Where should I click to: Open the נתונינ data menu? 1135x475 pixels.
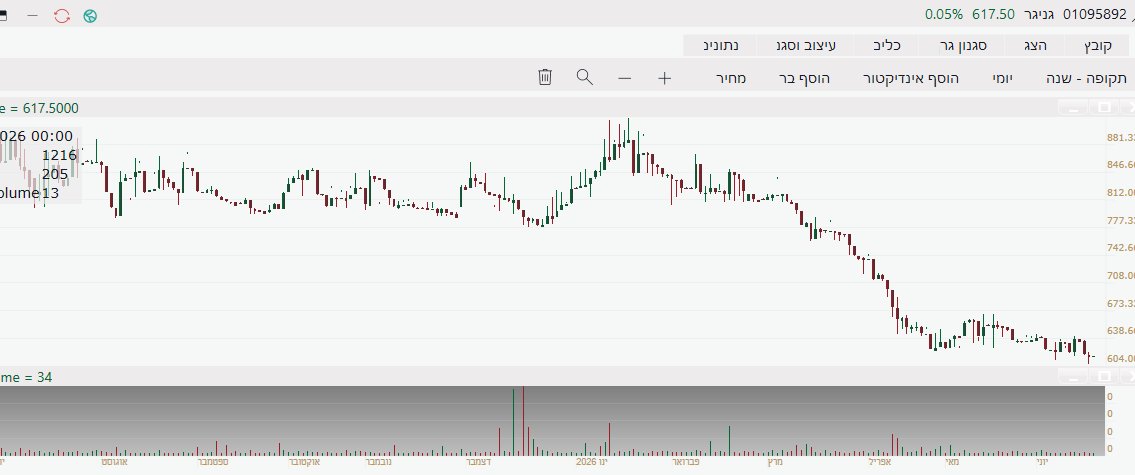pos(720,45)
